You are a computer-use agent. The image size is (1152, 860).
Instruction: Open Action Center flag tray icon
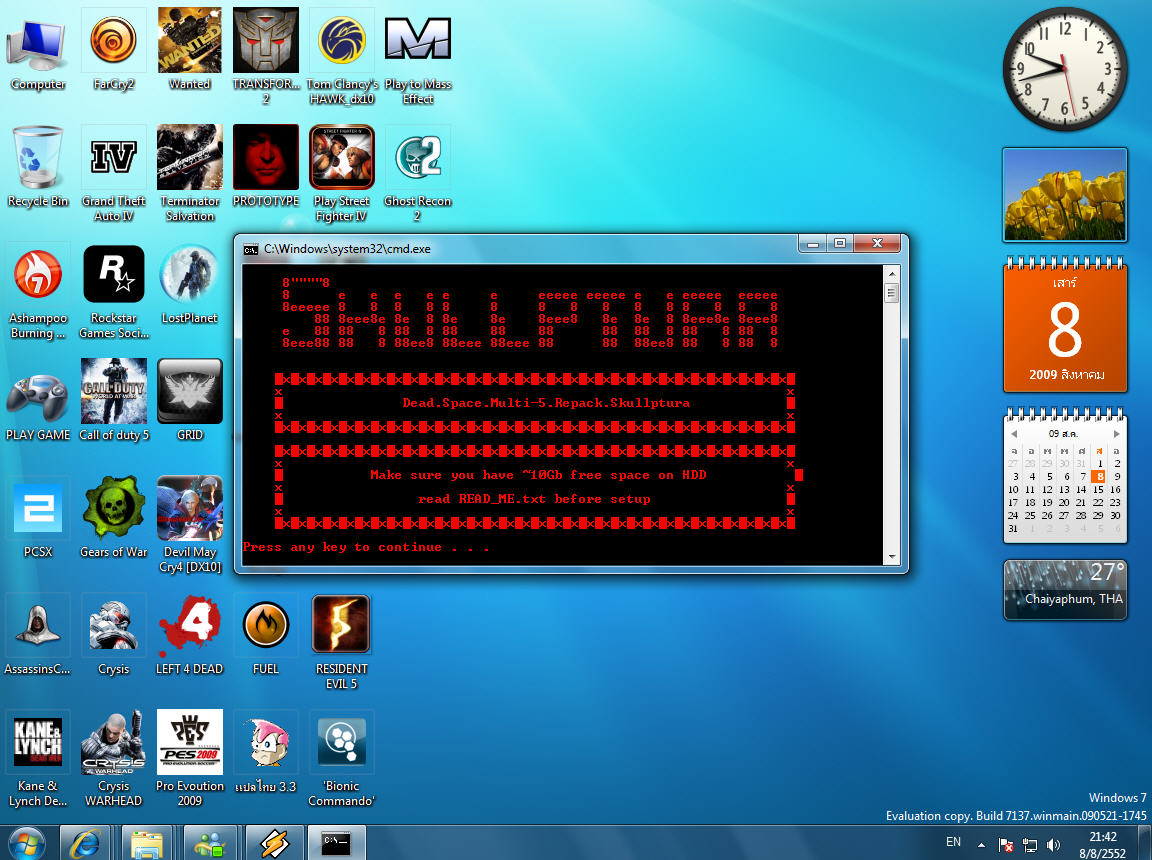pos(1006,845)
